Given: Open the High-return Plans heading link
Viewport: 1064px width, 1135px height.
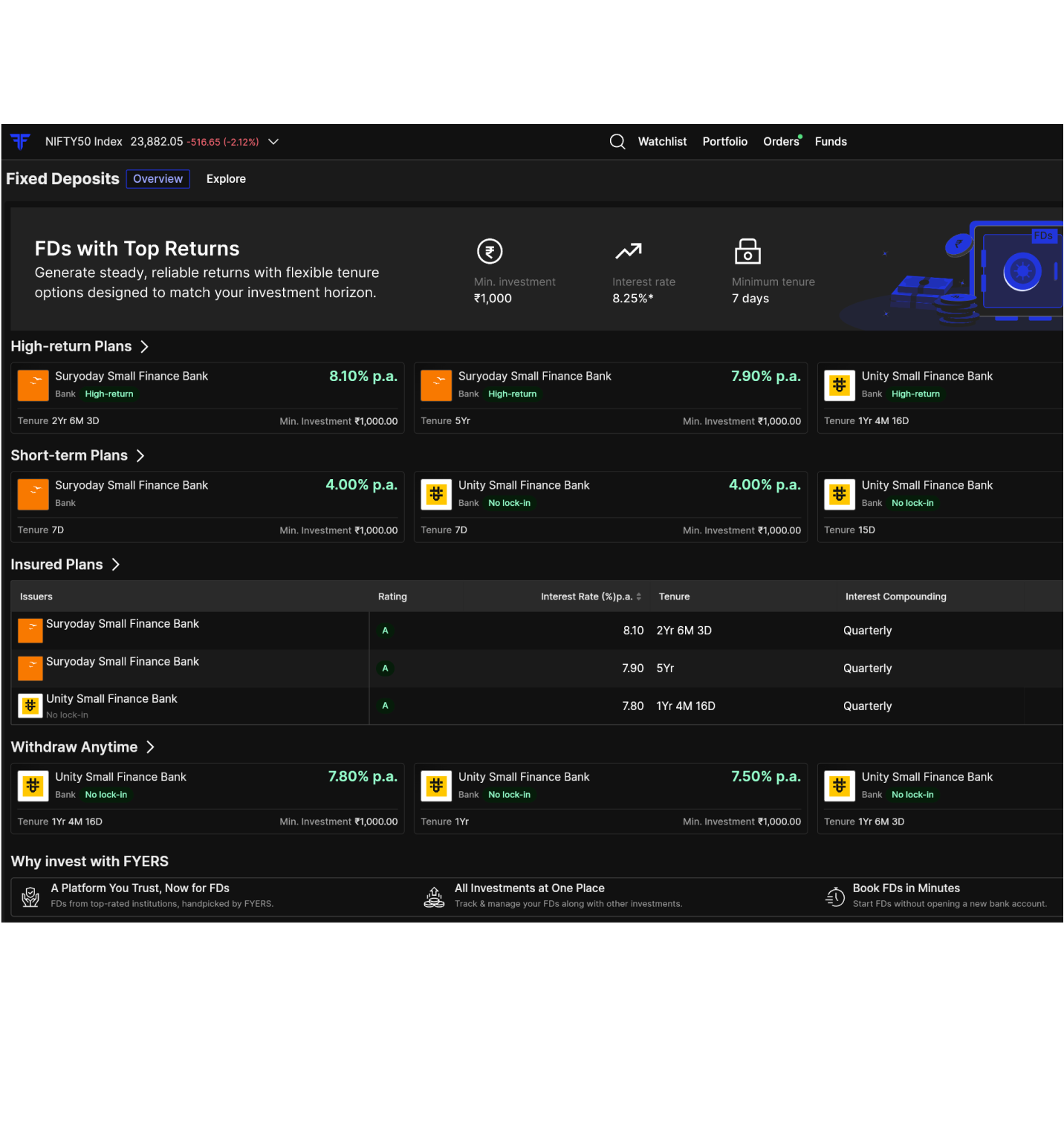Looking at the screenshot, I should click(71, 346).
